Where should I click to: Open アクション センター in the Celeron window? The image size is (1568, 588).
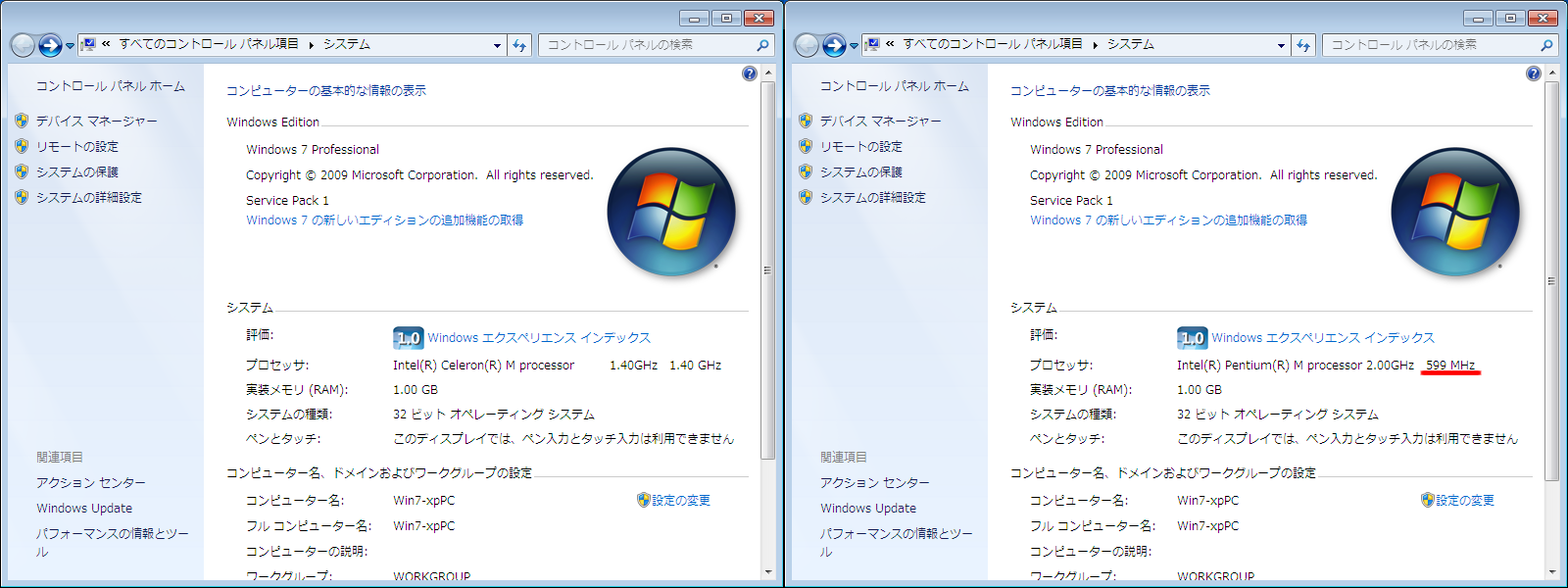tap(91, 483)
